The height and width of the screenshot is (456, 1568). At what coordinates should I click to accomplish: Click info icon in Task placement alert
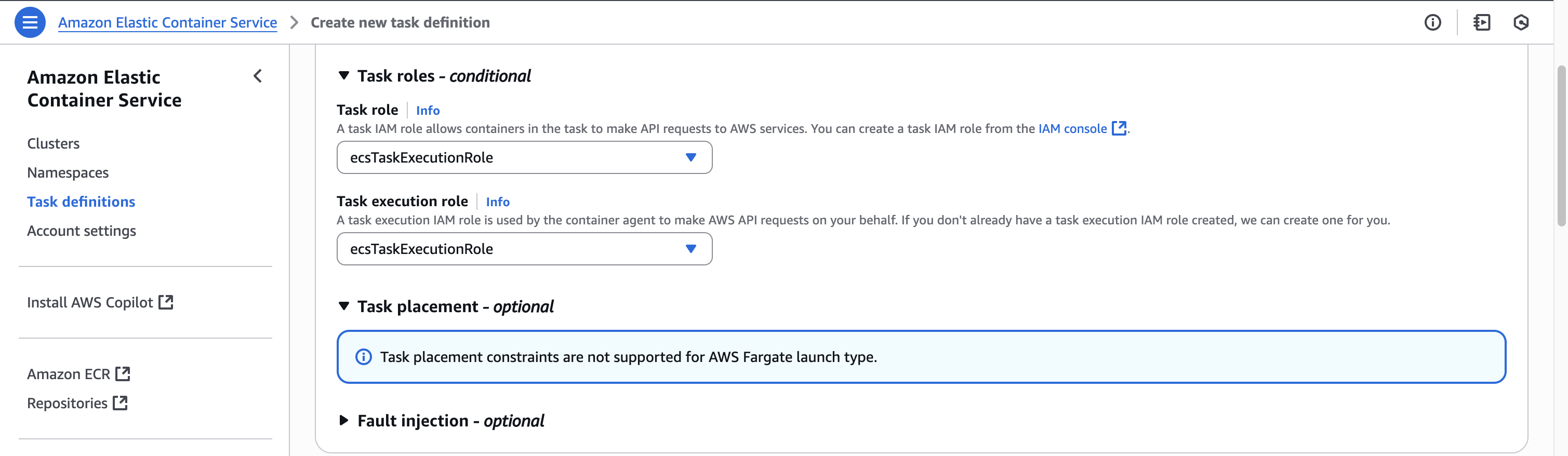click(x=363, y=357)
